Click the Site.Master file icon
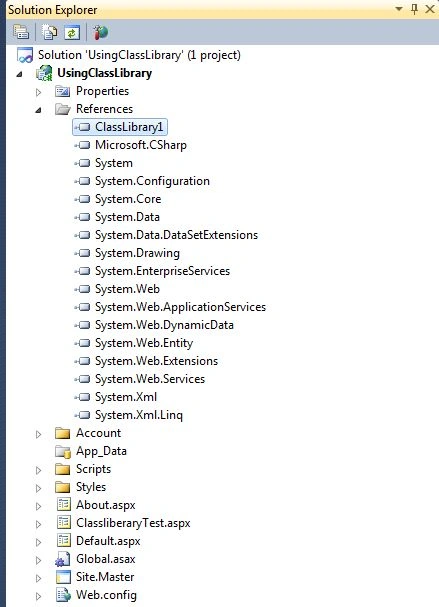The height and width of the screenshot is (607, 439). (x=63, y=577)
